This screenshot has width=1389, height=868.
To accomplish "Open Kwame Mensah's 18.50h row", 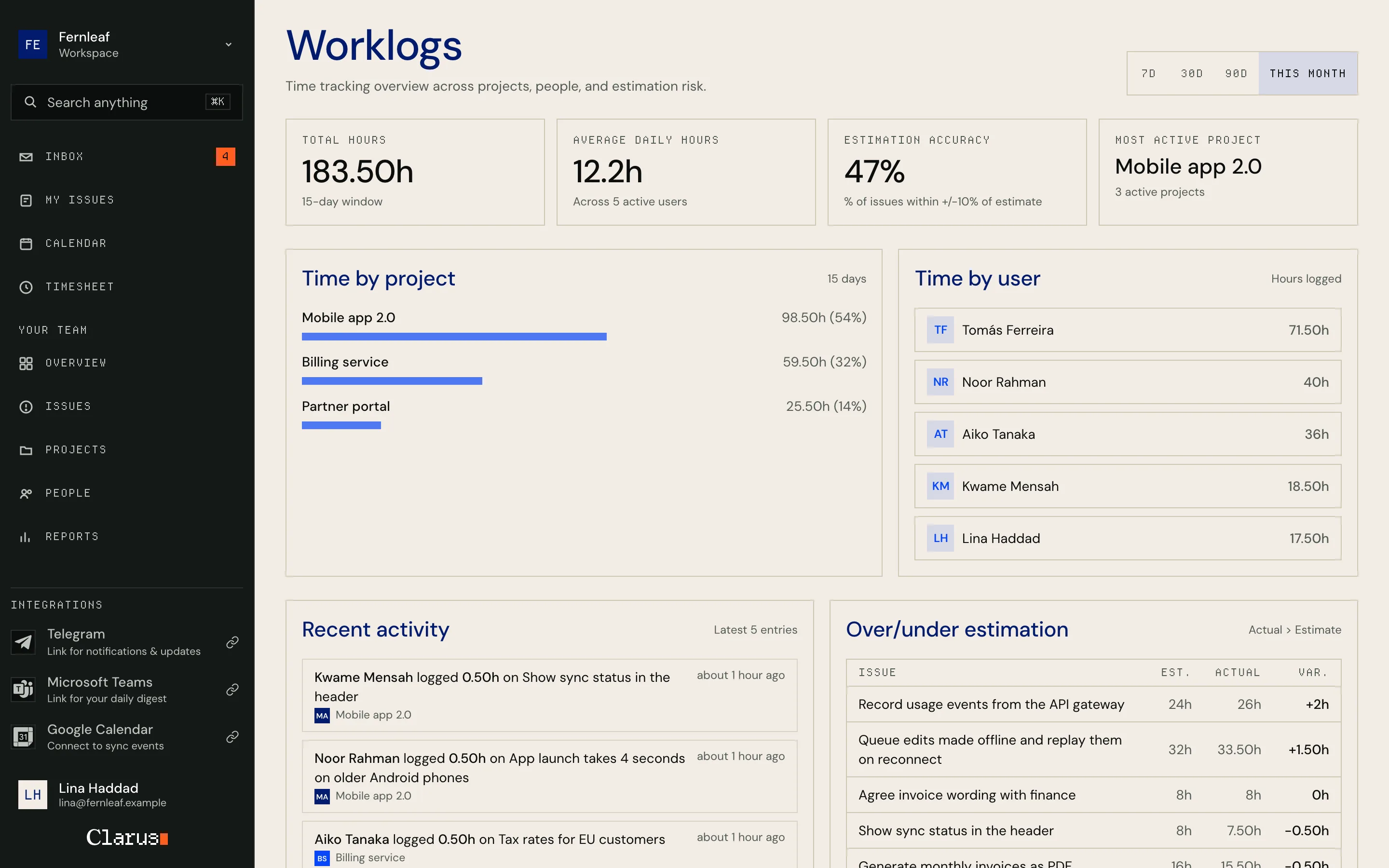I will click(x=1128, y=486).
